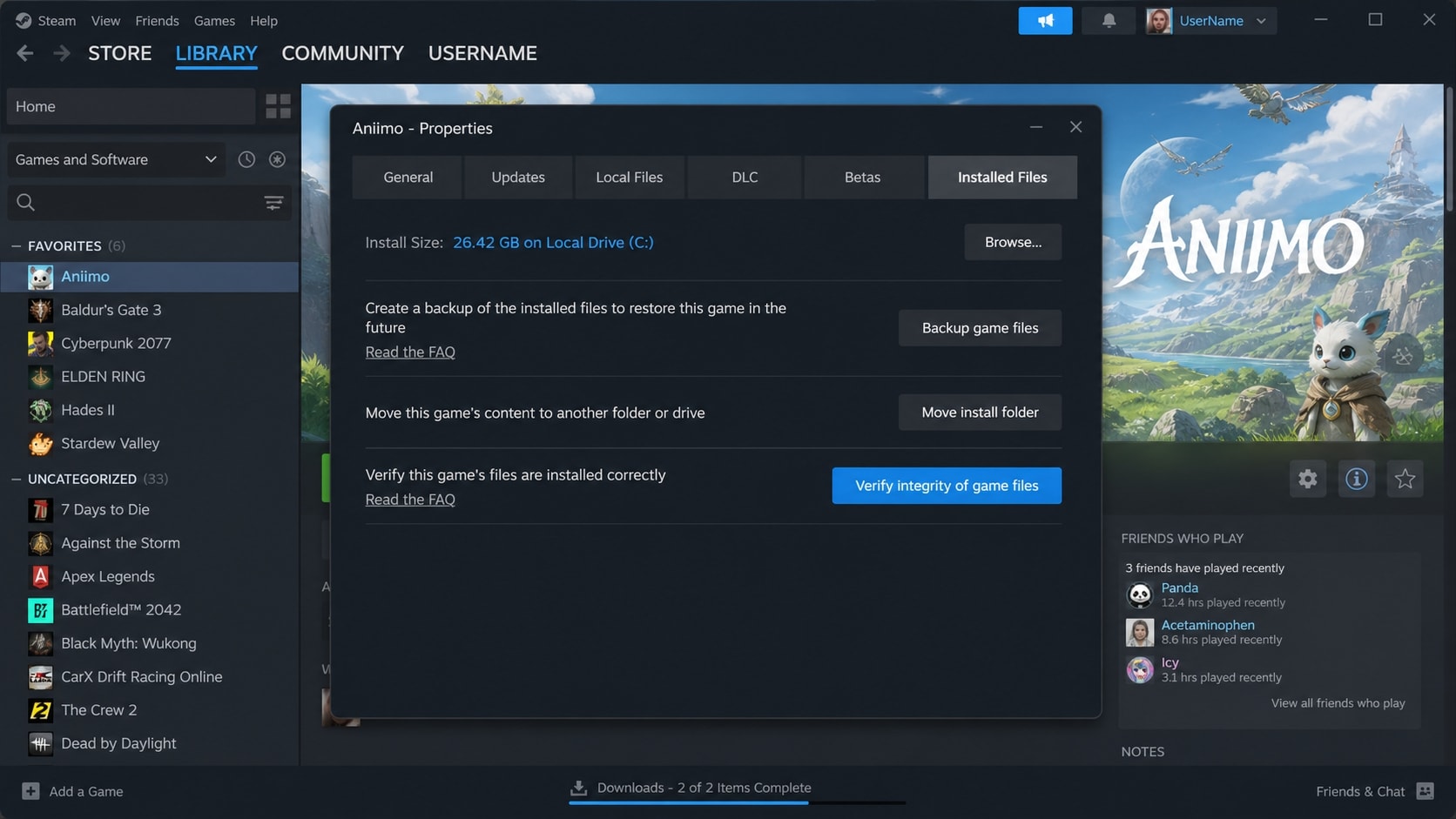1456x819 pixels.
Task: Click the install size local drive link
Action: pos(553,243)
